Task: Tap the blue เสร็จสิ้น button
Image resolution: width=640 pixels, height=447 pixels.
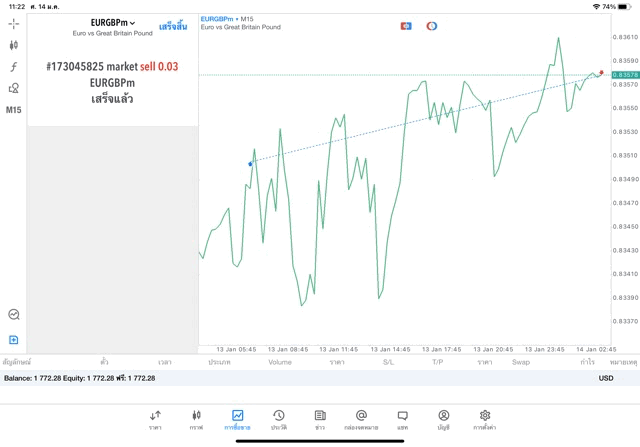Action: 173,27
